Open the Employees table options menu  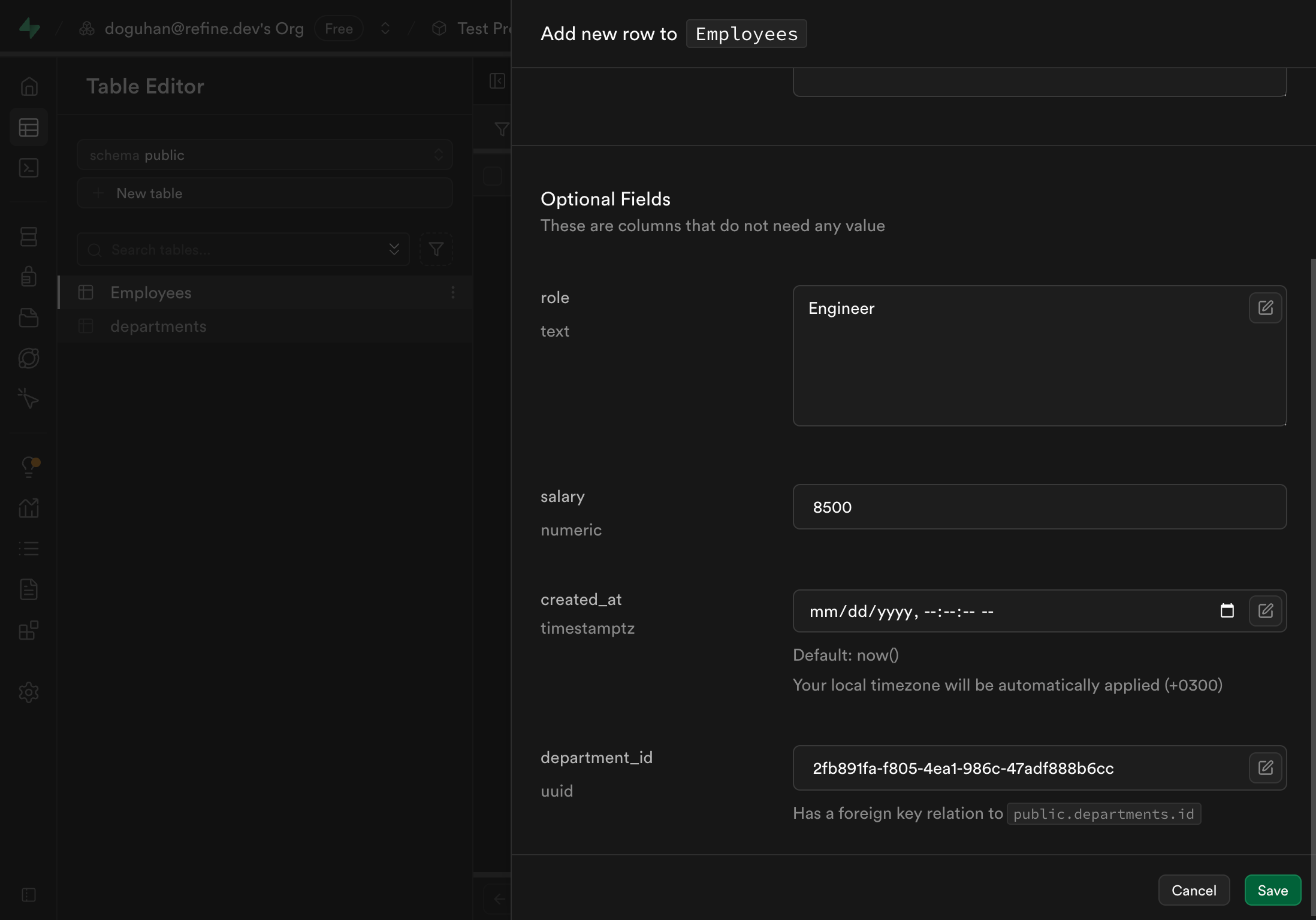coord(452,293)
